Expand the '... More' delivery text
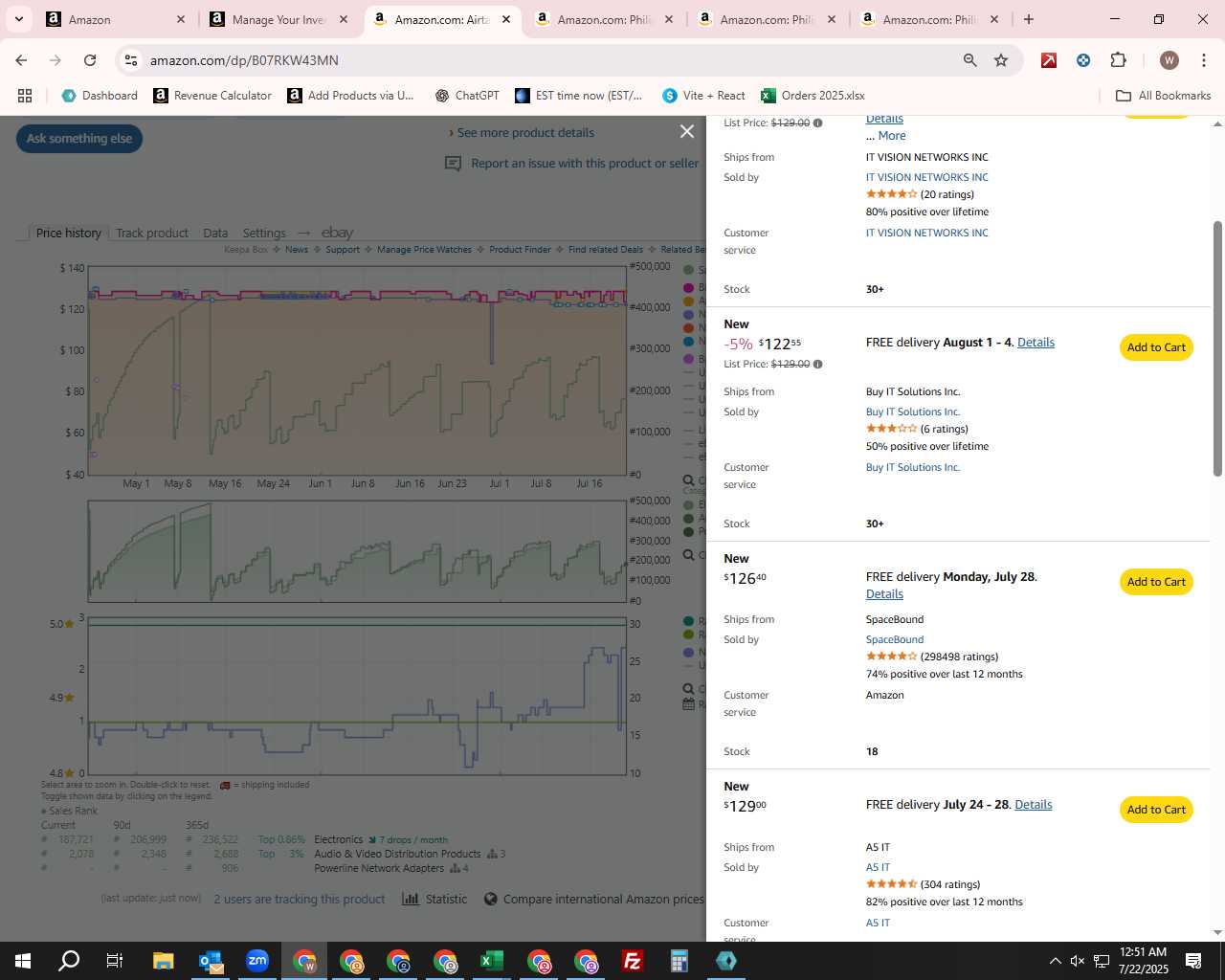This screenshot has width=1225, height=980. (x=886, y=136)
